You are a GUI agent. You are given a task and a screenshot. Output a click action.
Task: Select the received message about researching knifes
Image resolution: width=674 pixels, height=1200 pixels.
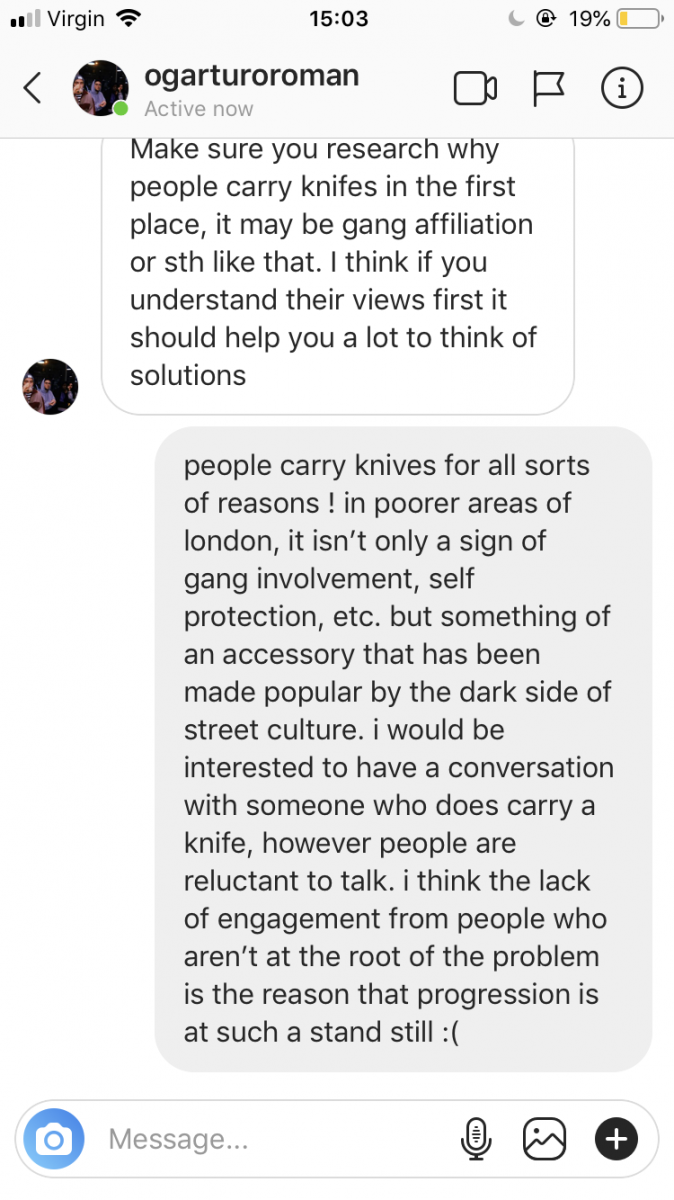[x=338, y=270]
